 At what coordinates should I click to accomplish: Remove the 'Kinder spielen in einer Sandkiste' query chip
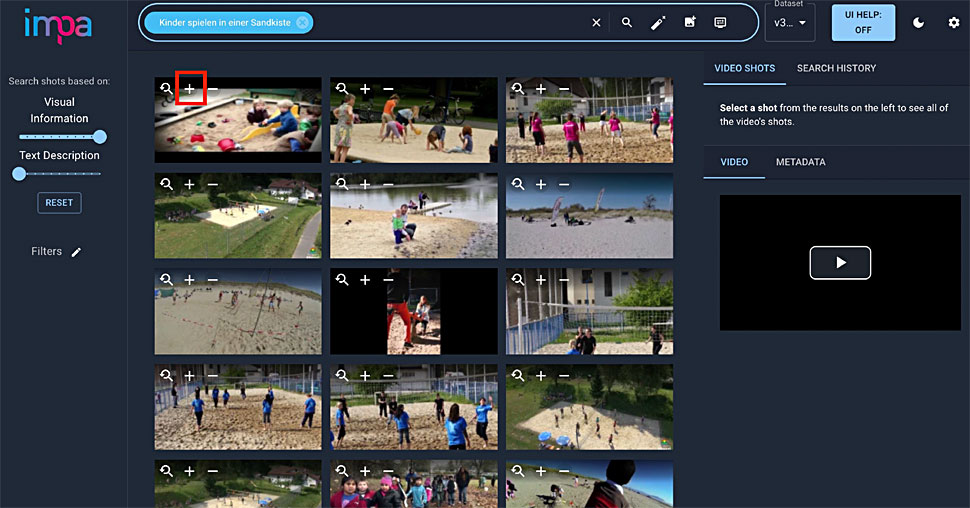click(302, 22)
